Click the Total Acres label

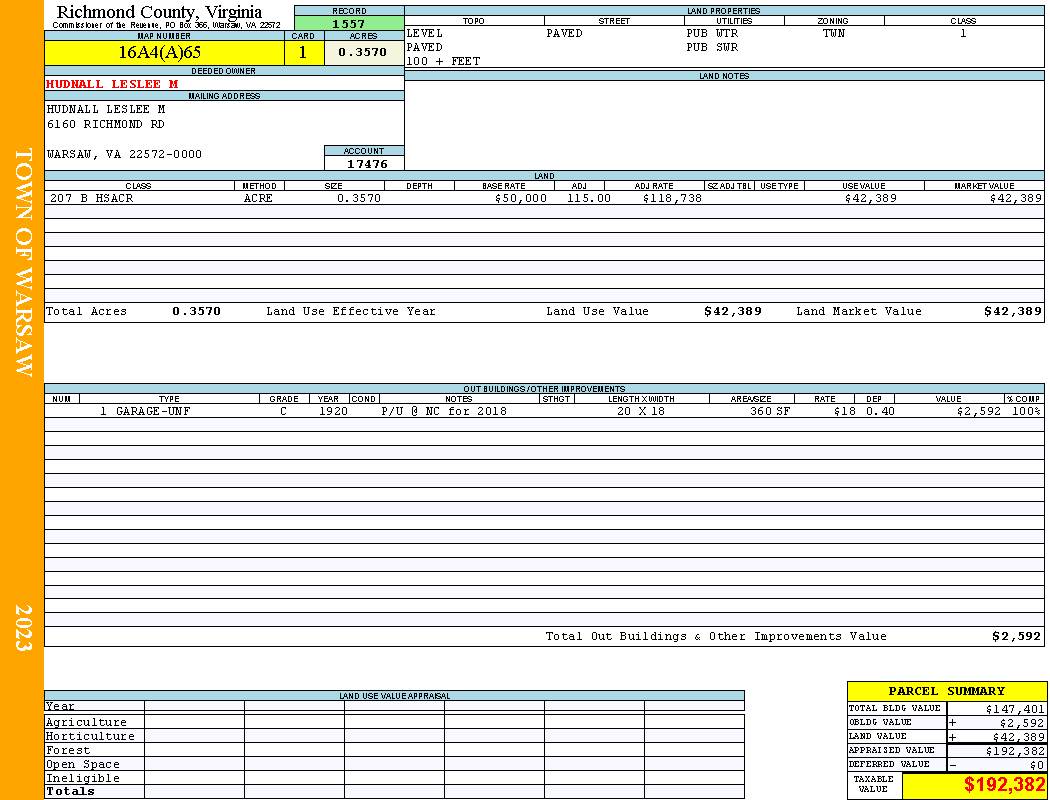pyautogui.click(x=86, y=311)
